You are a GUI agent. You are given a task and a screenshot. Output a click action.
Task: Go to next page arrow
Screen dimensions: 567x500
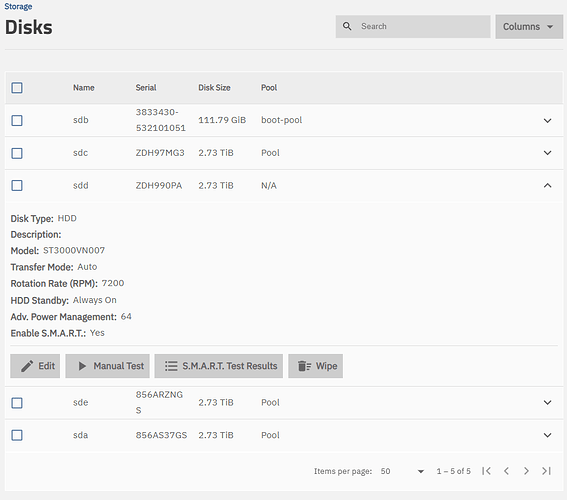pyautogui.click(x=526, y=471)
